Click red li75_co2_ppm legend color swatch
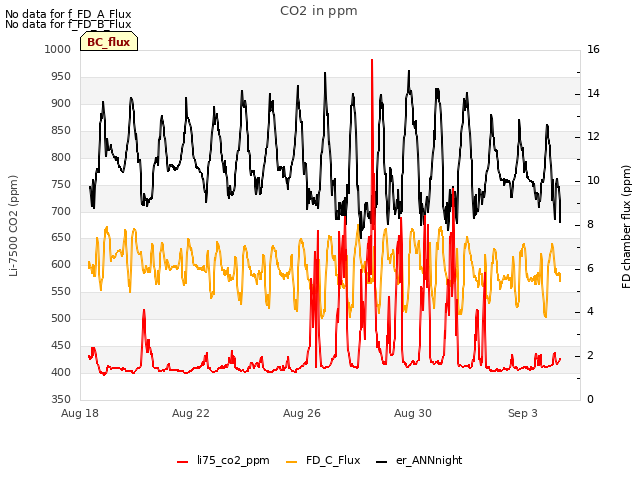The image size is (640, 480). click(x=182, y=462)
